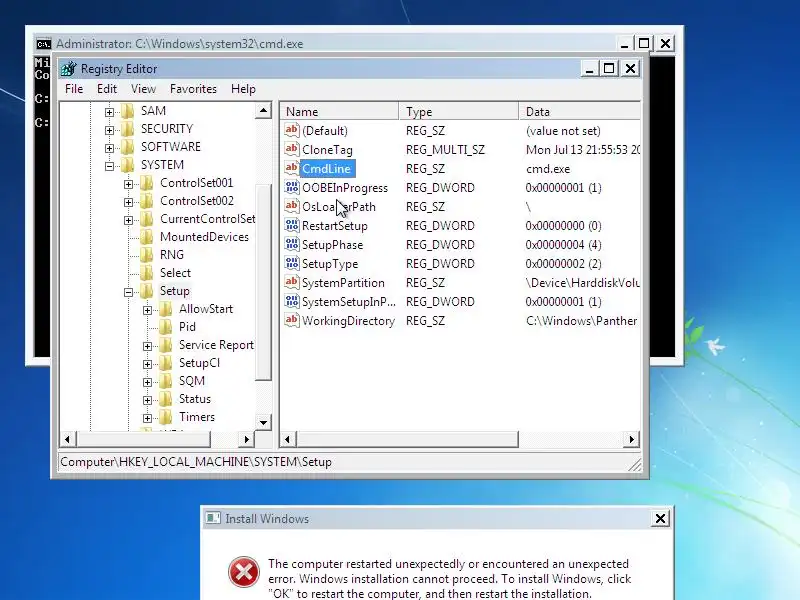Click the values pane horizontal scroll right arrow

tap(632, 439)
